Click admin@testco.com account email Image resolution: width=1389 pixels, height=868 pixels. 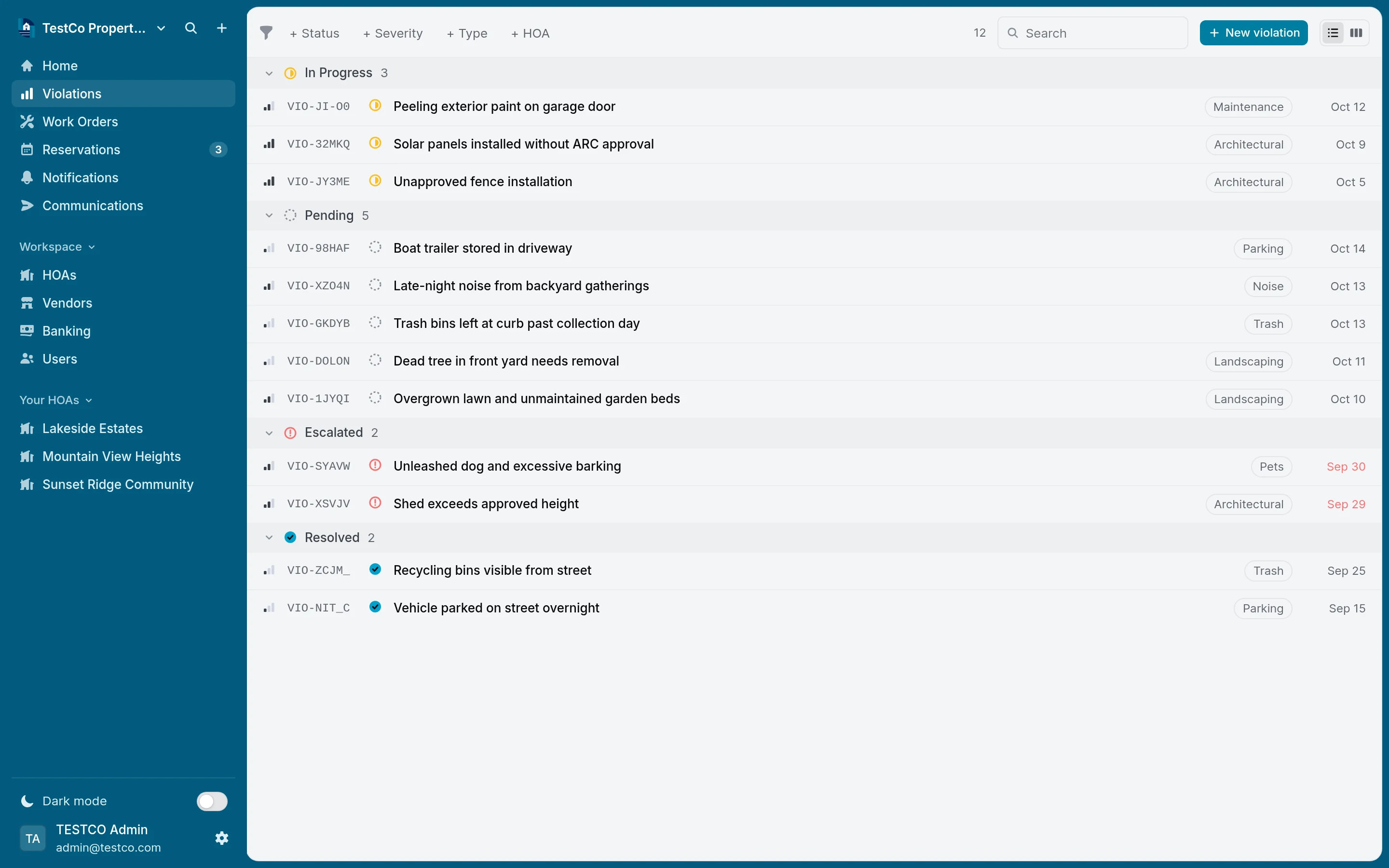tap(109, 847)
